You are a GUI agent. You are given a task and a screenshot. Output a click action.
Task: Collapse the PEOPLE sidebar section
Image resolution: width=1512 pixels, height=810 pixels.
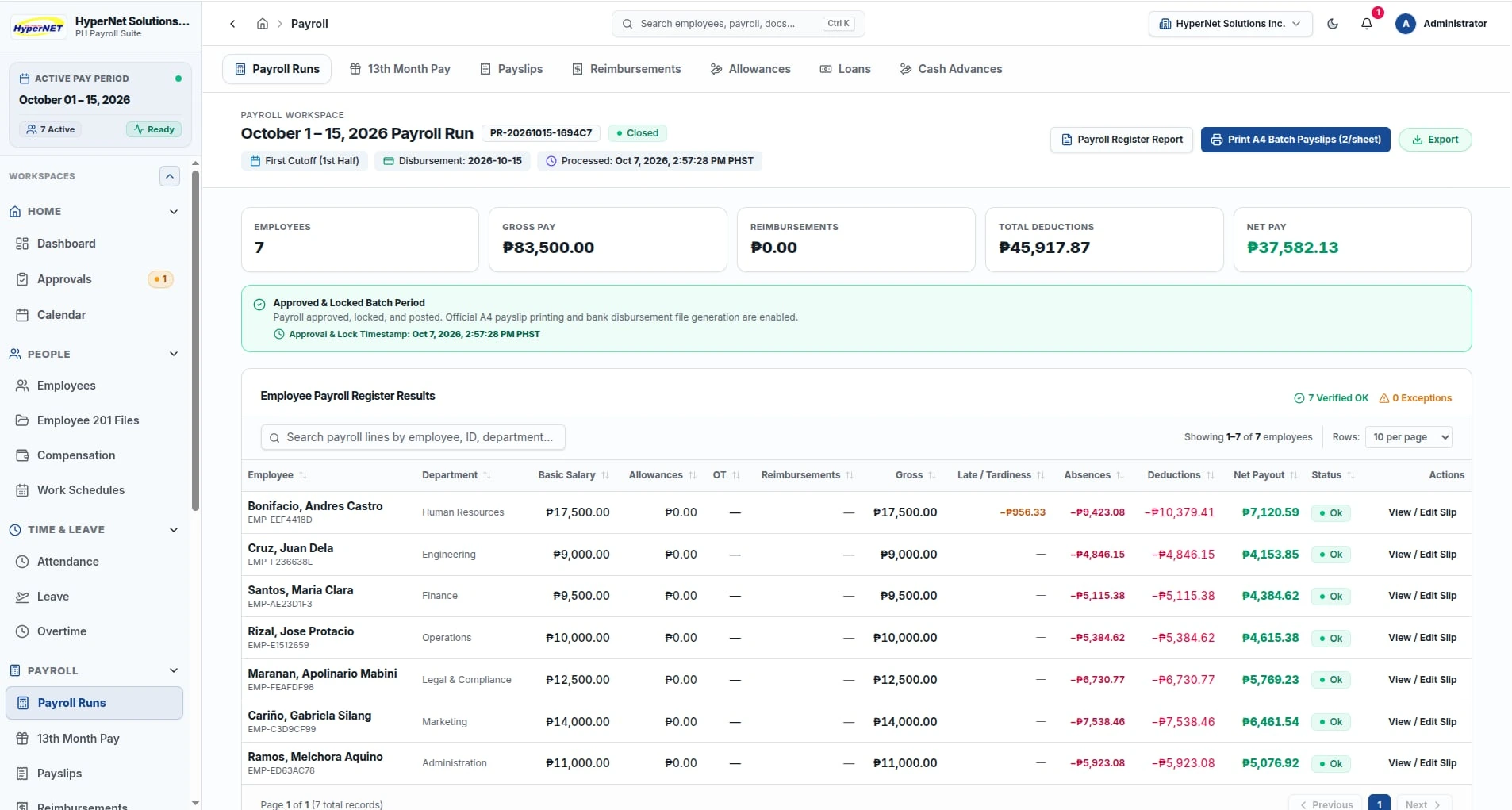pos(174,354)
